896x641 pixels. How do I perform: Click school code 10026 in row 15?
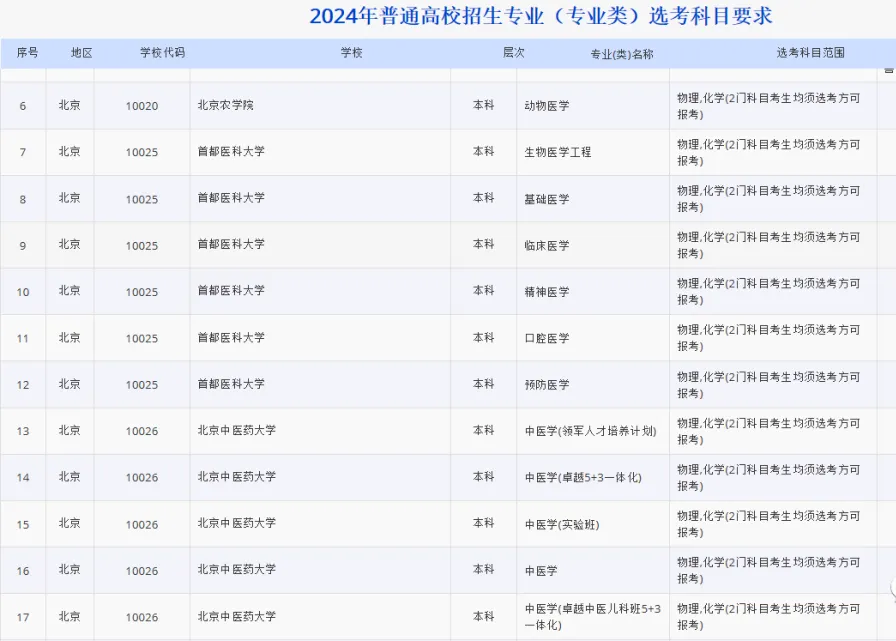coord(142,524)
